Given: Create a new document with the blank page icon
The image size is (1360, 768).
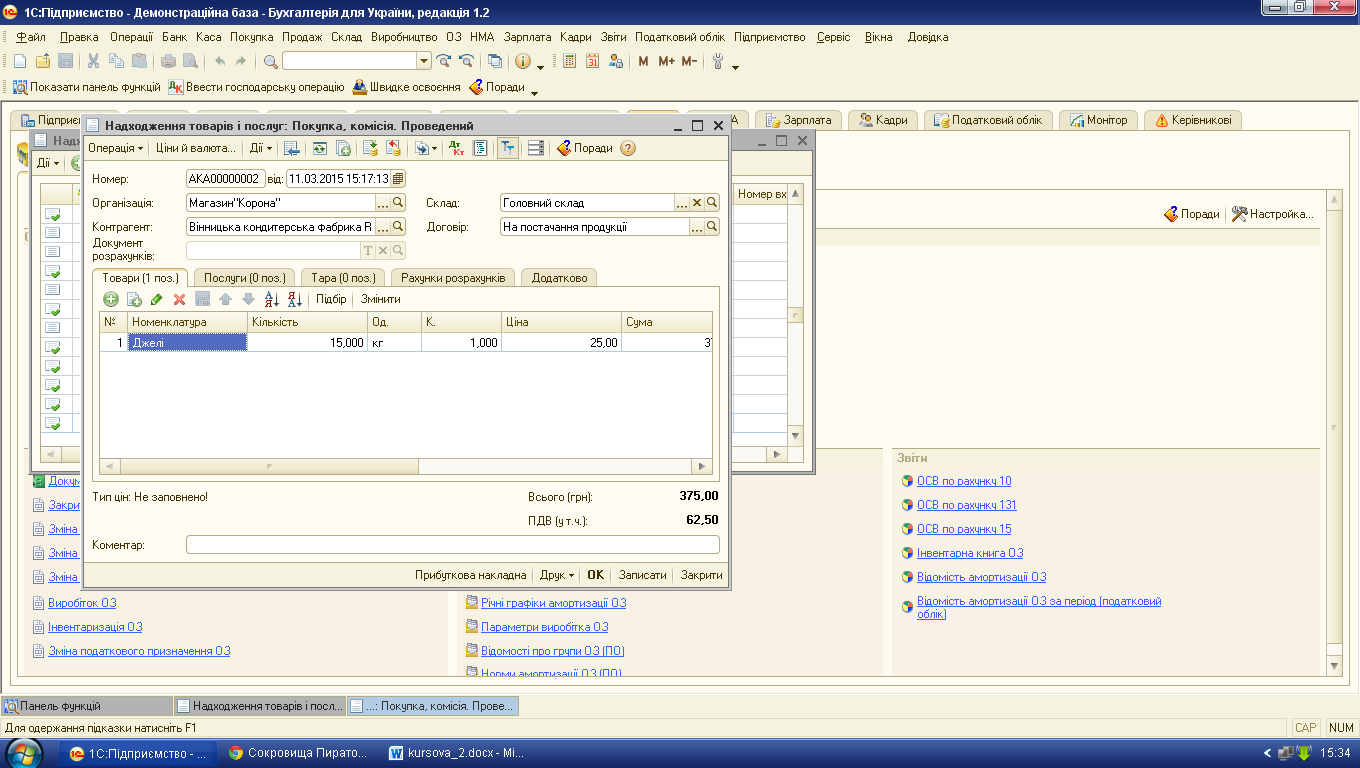Looking at the screenshot, I should pyautogui.click(x=19, y=61).
